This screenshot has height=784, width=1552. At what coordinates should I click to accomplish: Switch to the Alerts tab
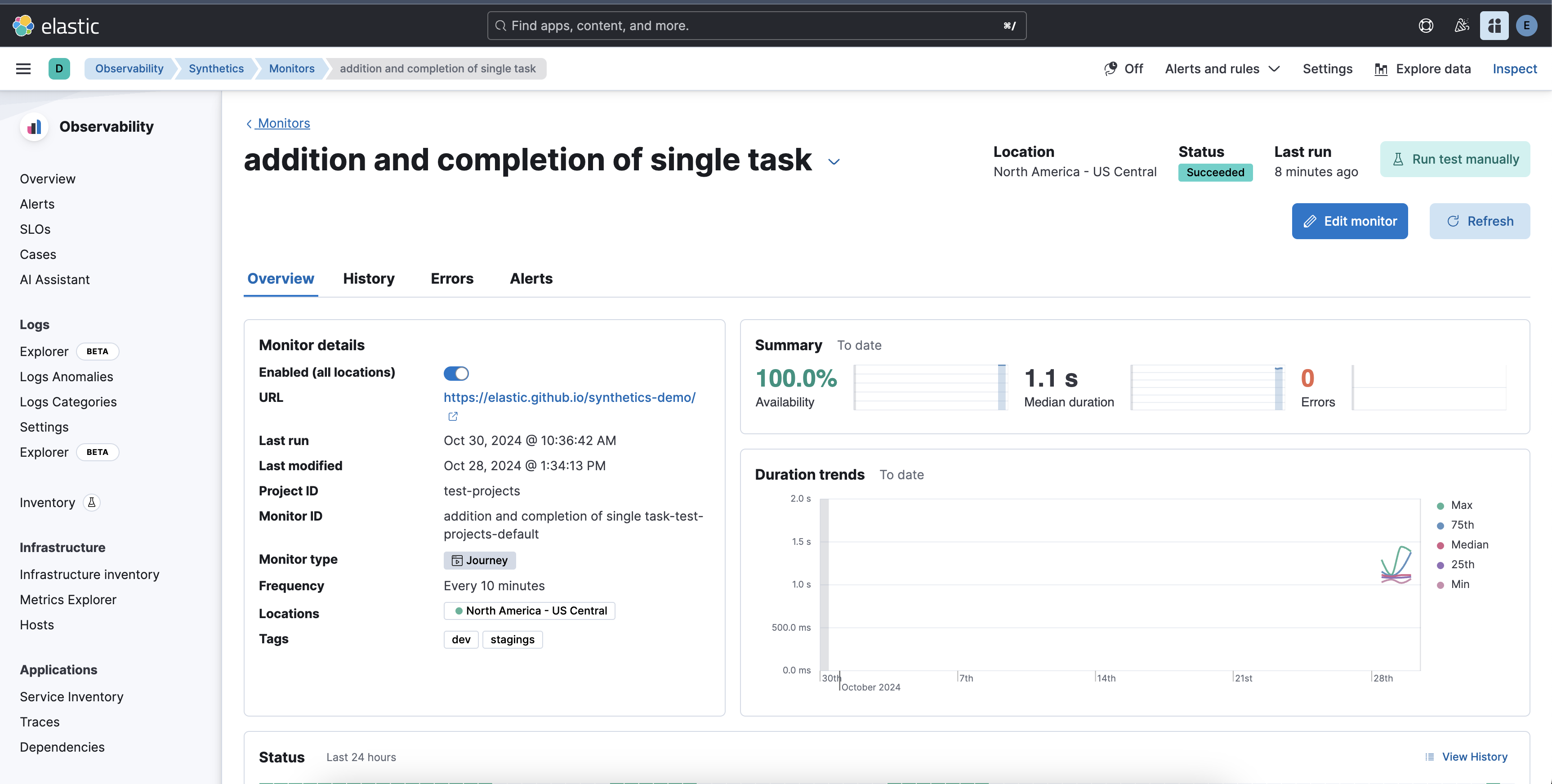pos(531,278)
